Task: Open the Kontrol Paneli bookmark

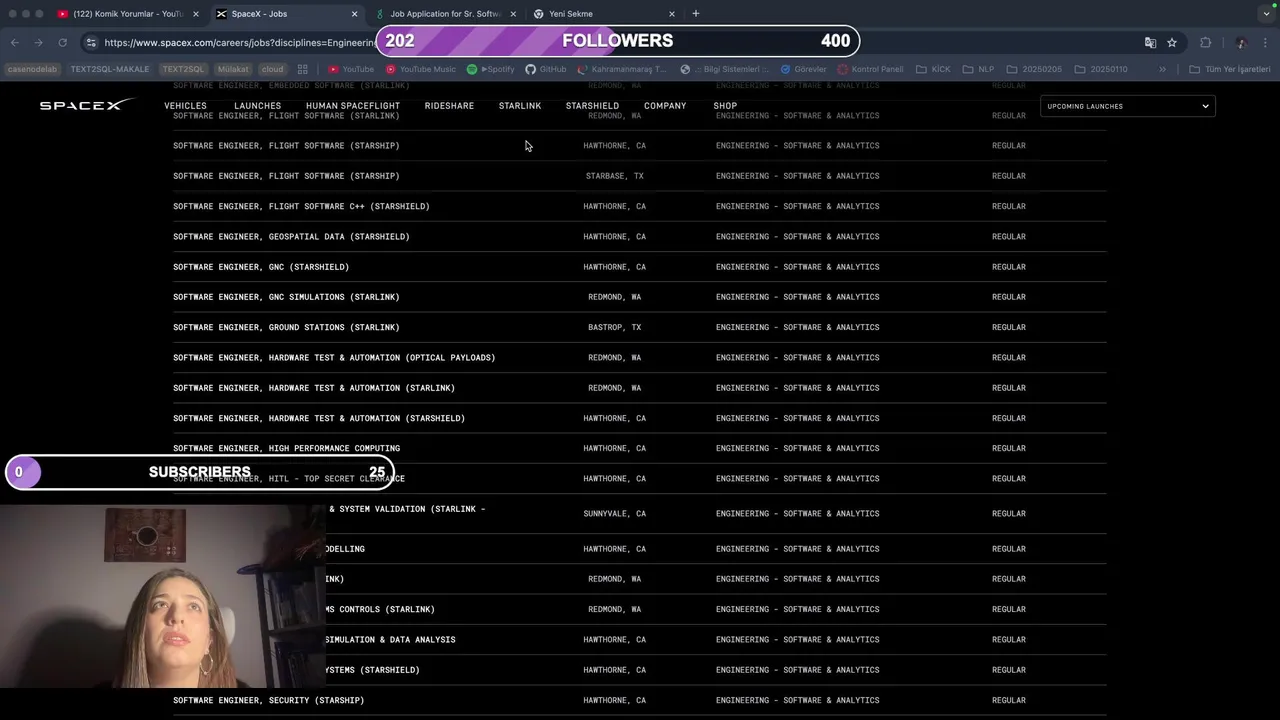Action: [x=870, y=69]
